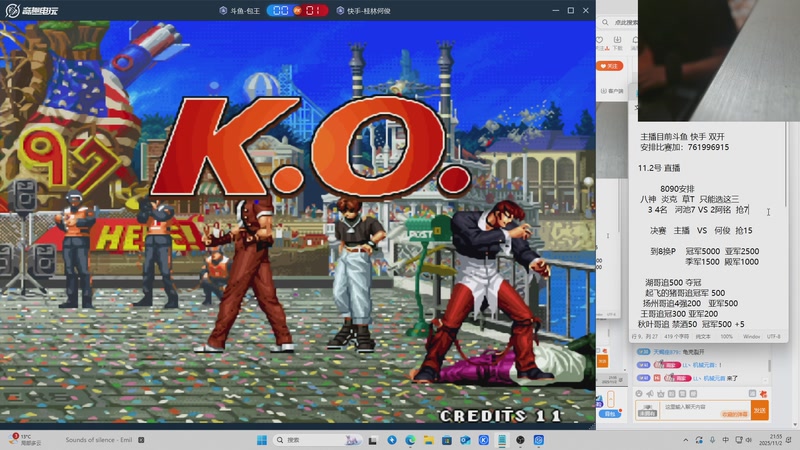
Task: Click the clock showing 21:55
Action: (x=770, y=440)
